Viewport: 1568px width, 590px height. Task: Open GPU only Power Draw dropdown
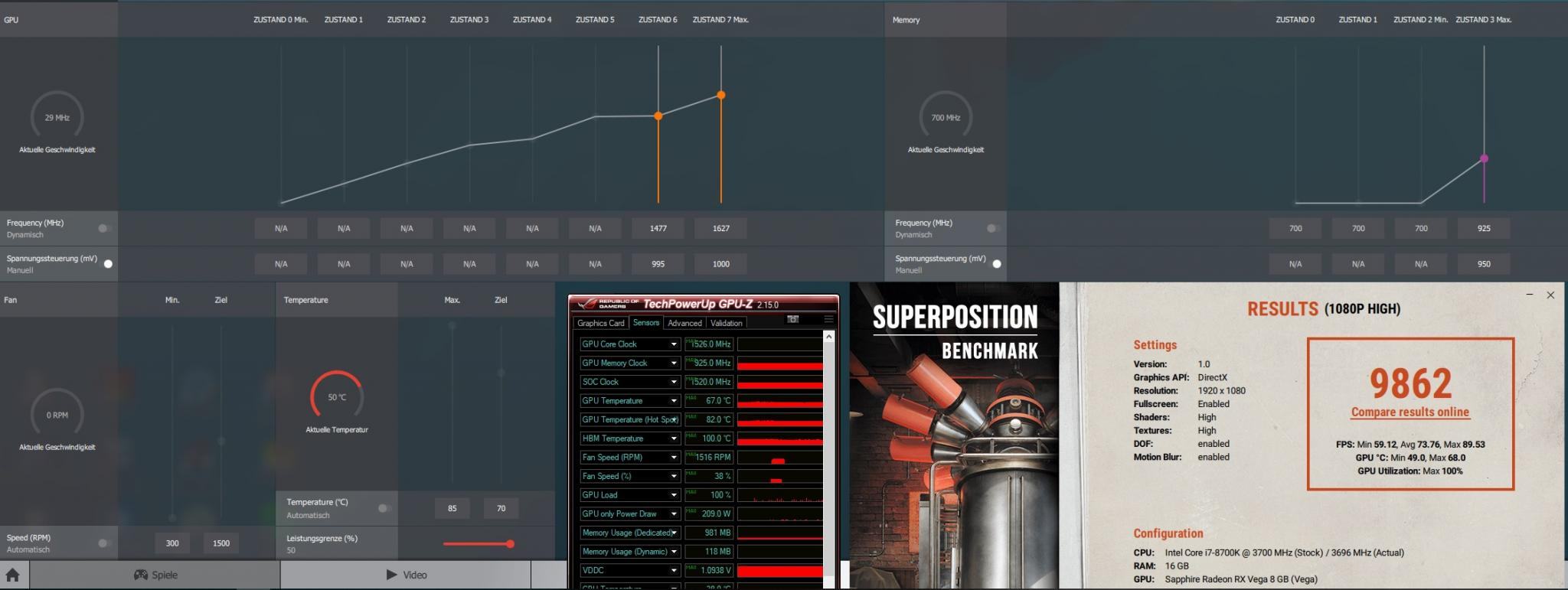pos(674,514)
